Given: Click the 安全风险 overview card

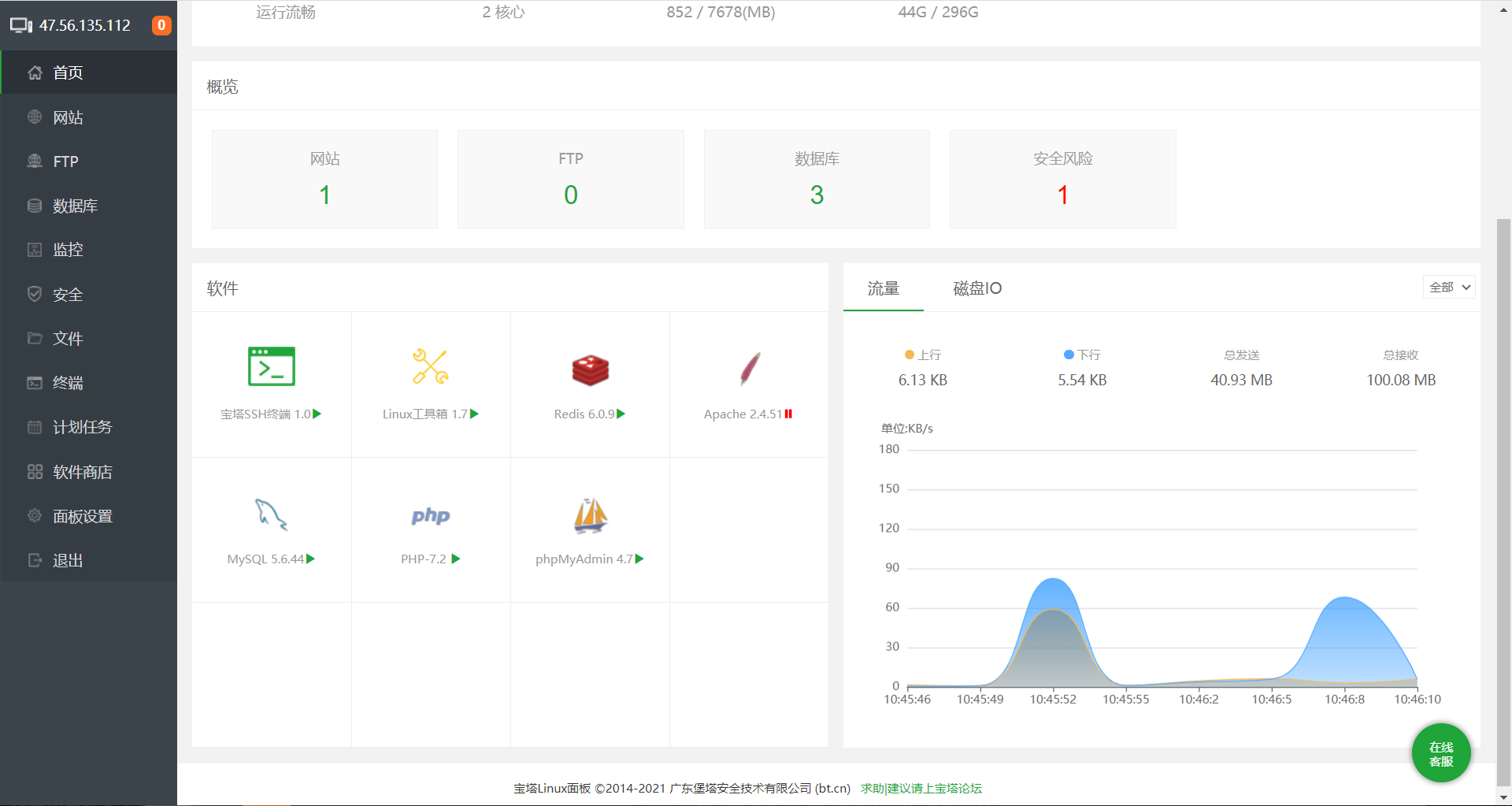Looking at the screenshot, I should 1062,179.
